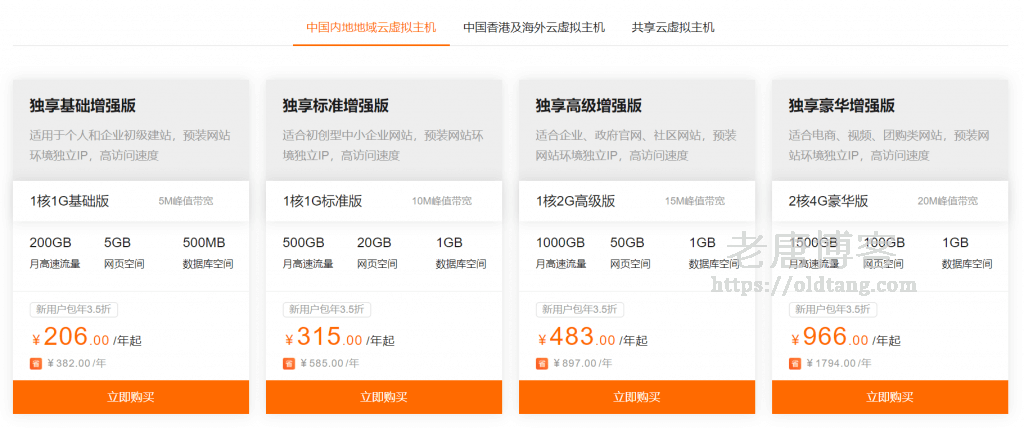Select the 2核4G豪华版 configuration row

click(890, 201)
